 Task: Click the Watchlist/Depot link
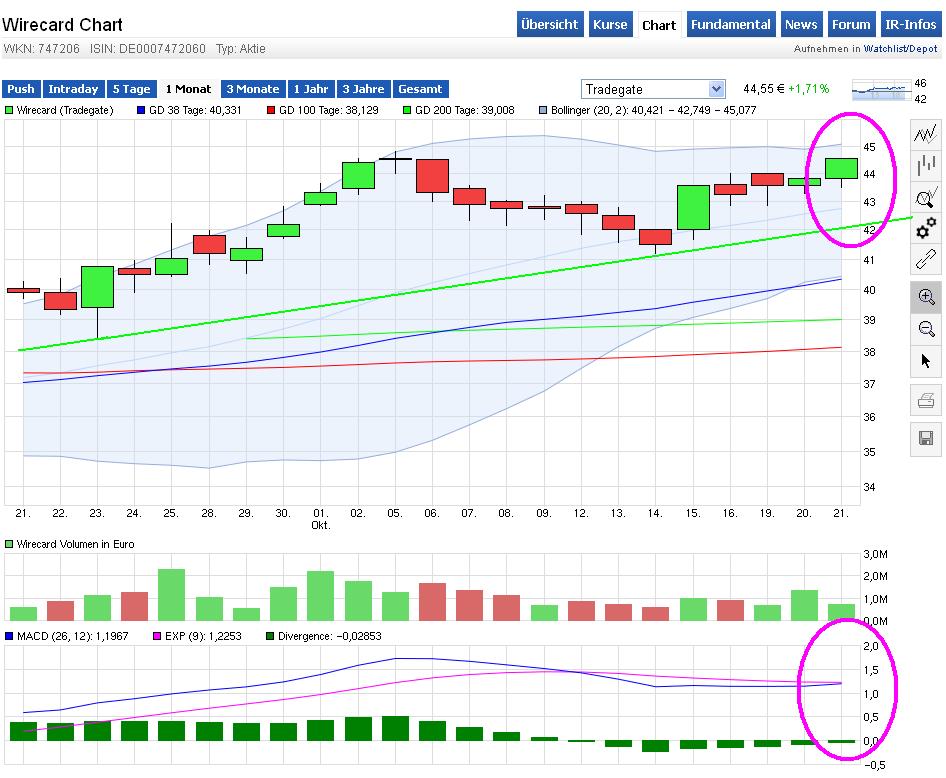coord(901,49)
